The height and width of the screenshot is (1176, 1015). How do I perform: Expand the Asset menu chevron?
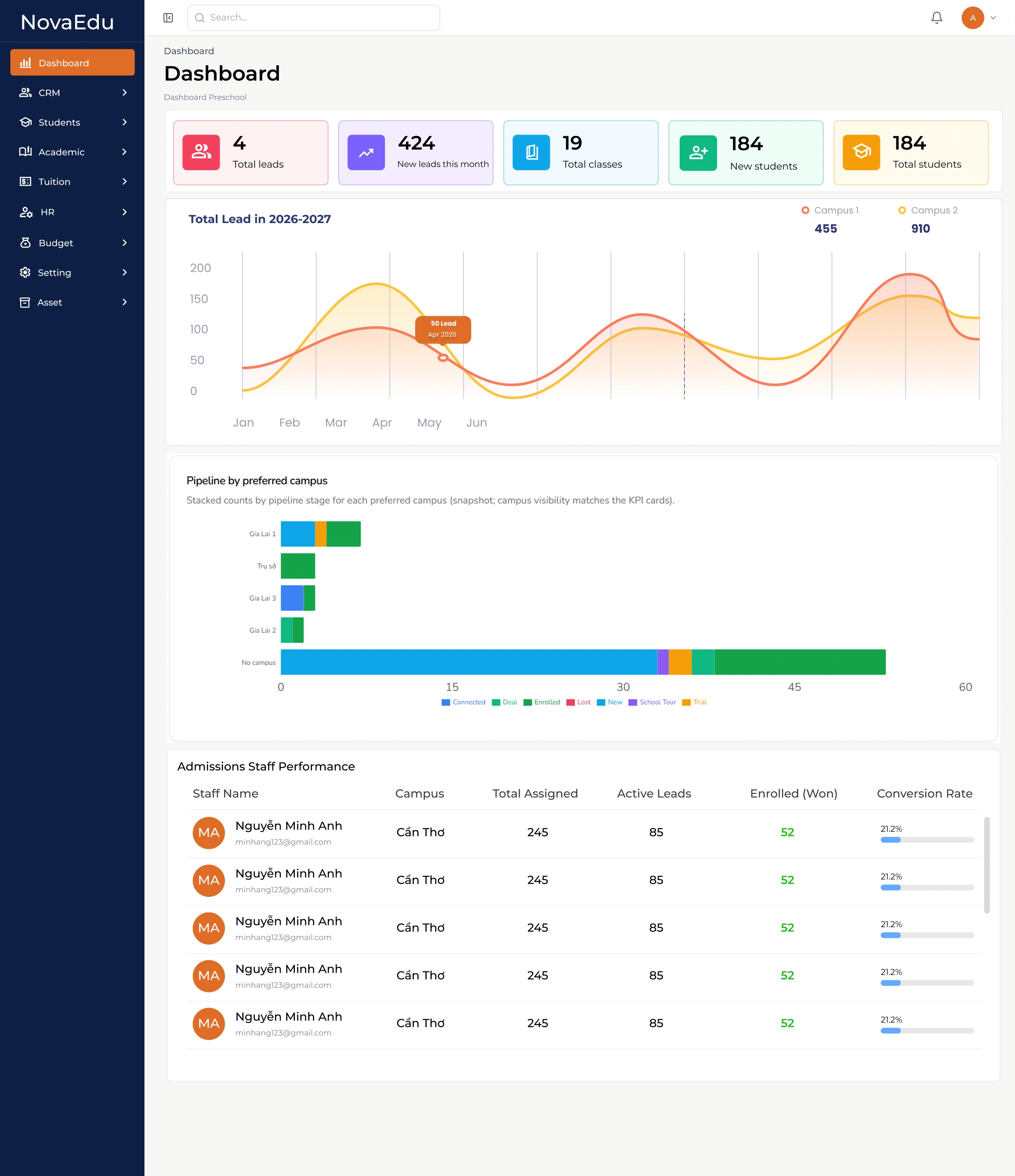click(x=124, y=303)
